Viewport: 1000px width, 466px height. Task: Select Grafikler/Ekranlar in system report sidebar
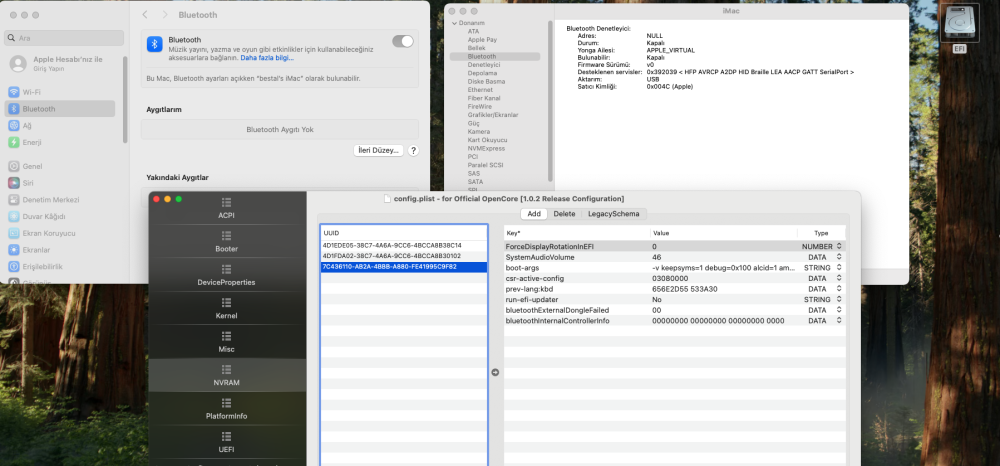pyautogui.click(x=492, y=115)
